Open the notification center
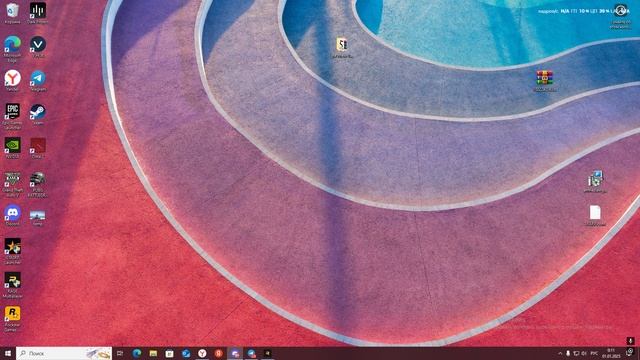The image size is (640, 360). pos(630,353)
